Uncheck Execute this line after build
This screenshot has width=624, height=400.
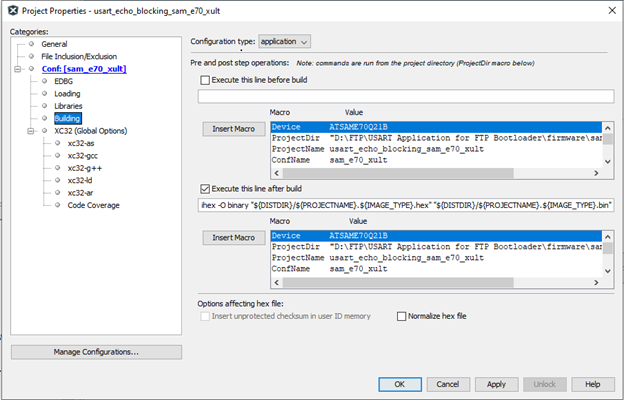pos(206,188)
